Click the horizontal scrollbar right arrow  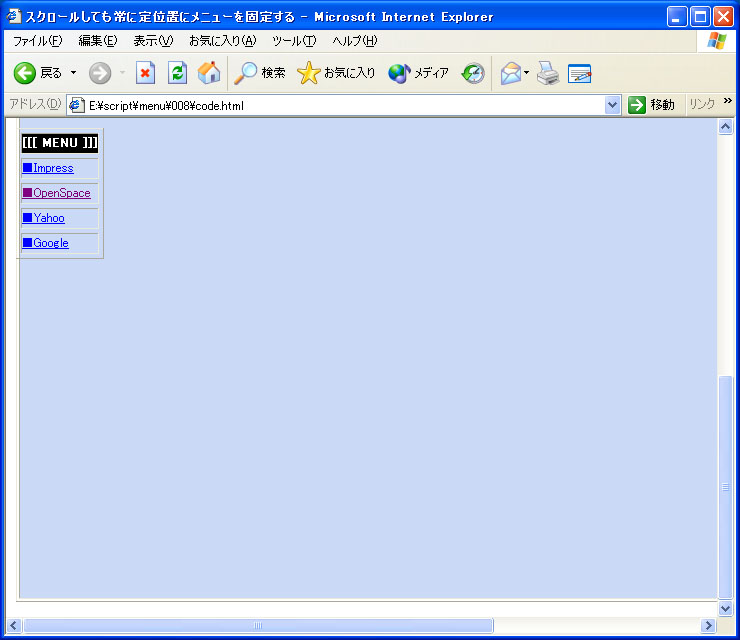coord(708,625)
